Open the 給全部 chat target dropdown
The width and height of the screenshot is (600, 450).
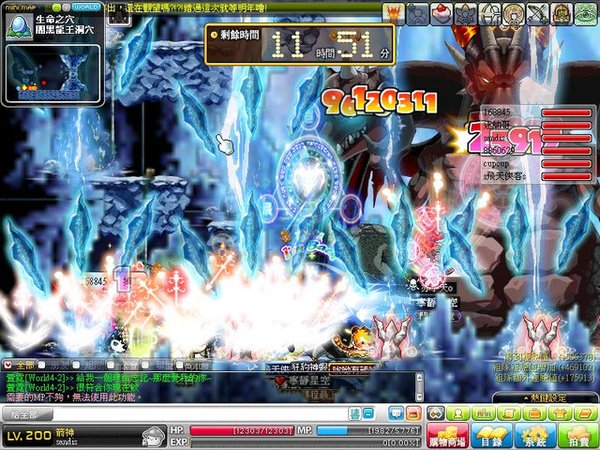point(27,414)
